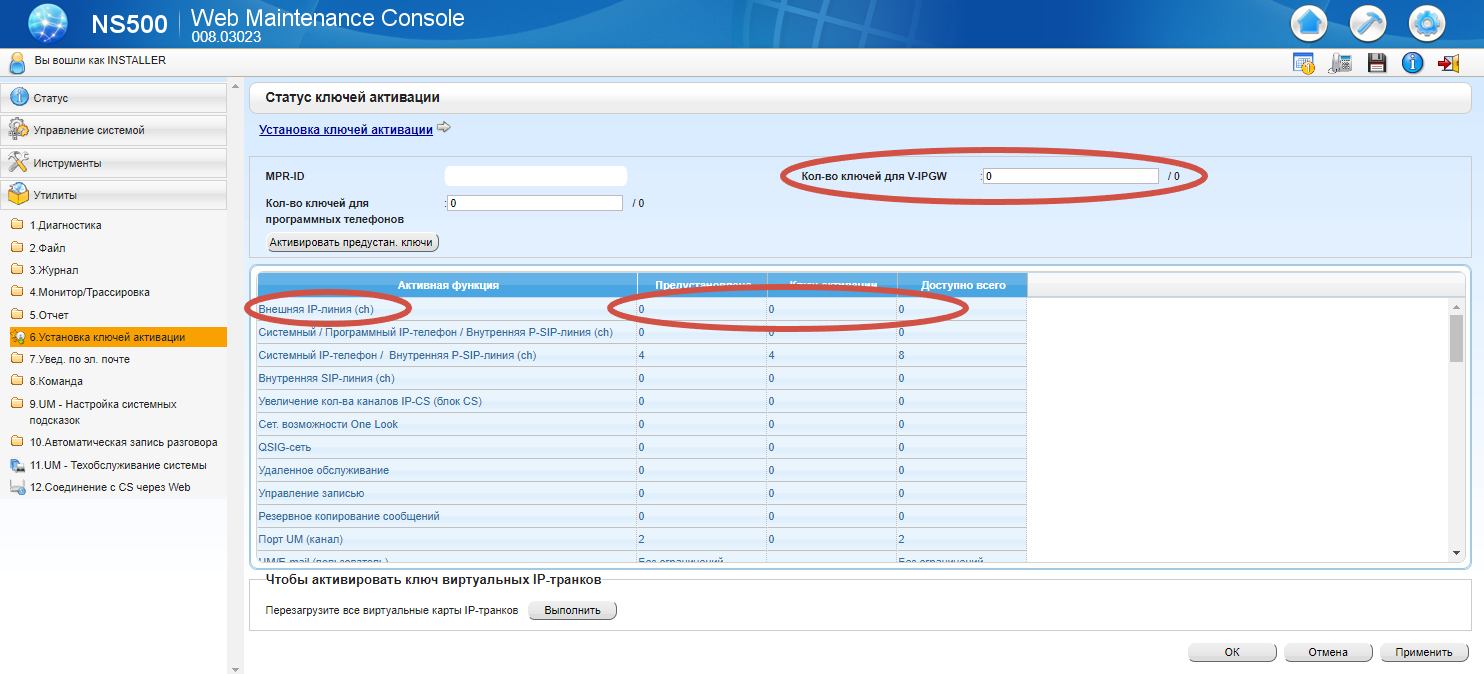Confirm with the OK button

1232,652
